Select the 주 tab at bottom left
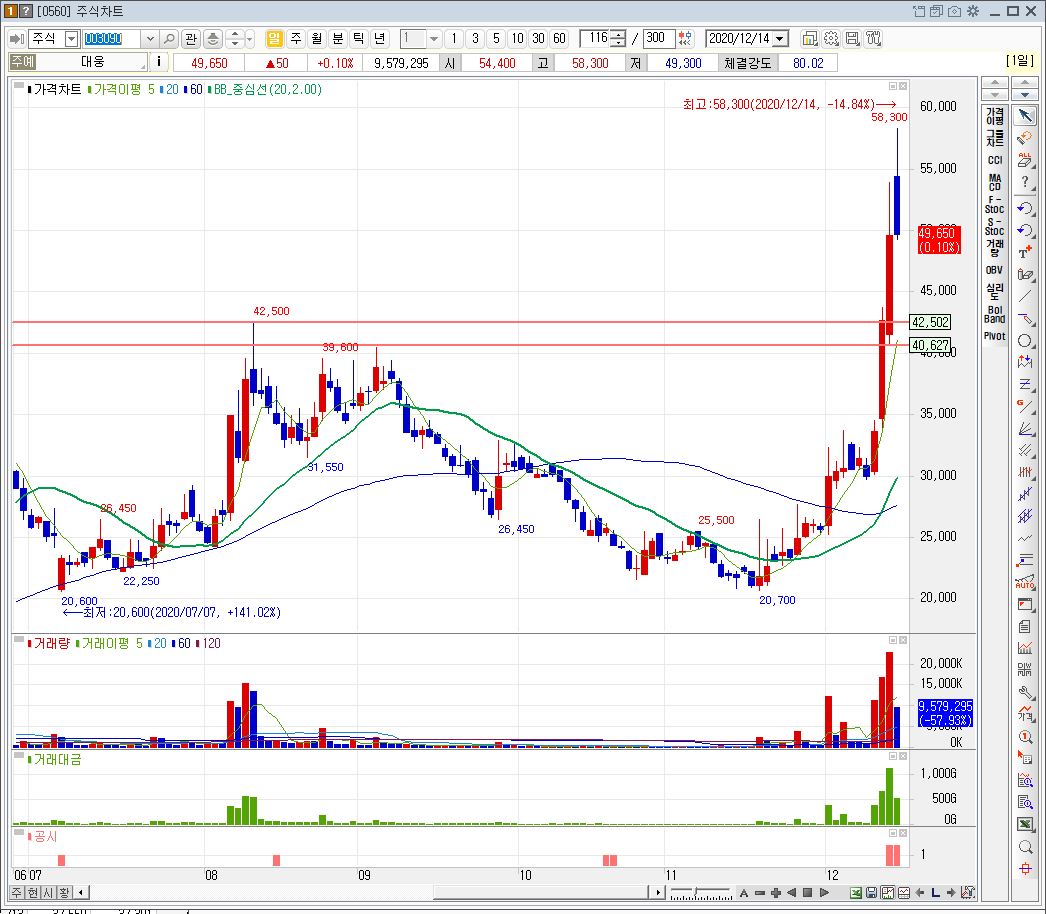The width and height of the screenshot is (1046, 914). click(x=17, y=893)
